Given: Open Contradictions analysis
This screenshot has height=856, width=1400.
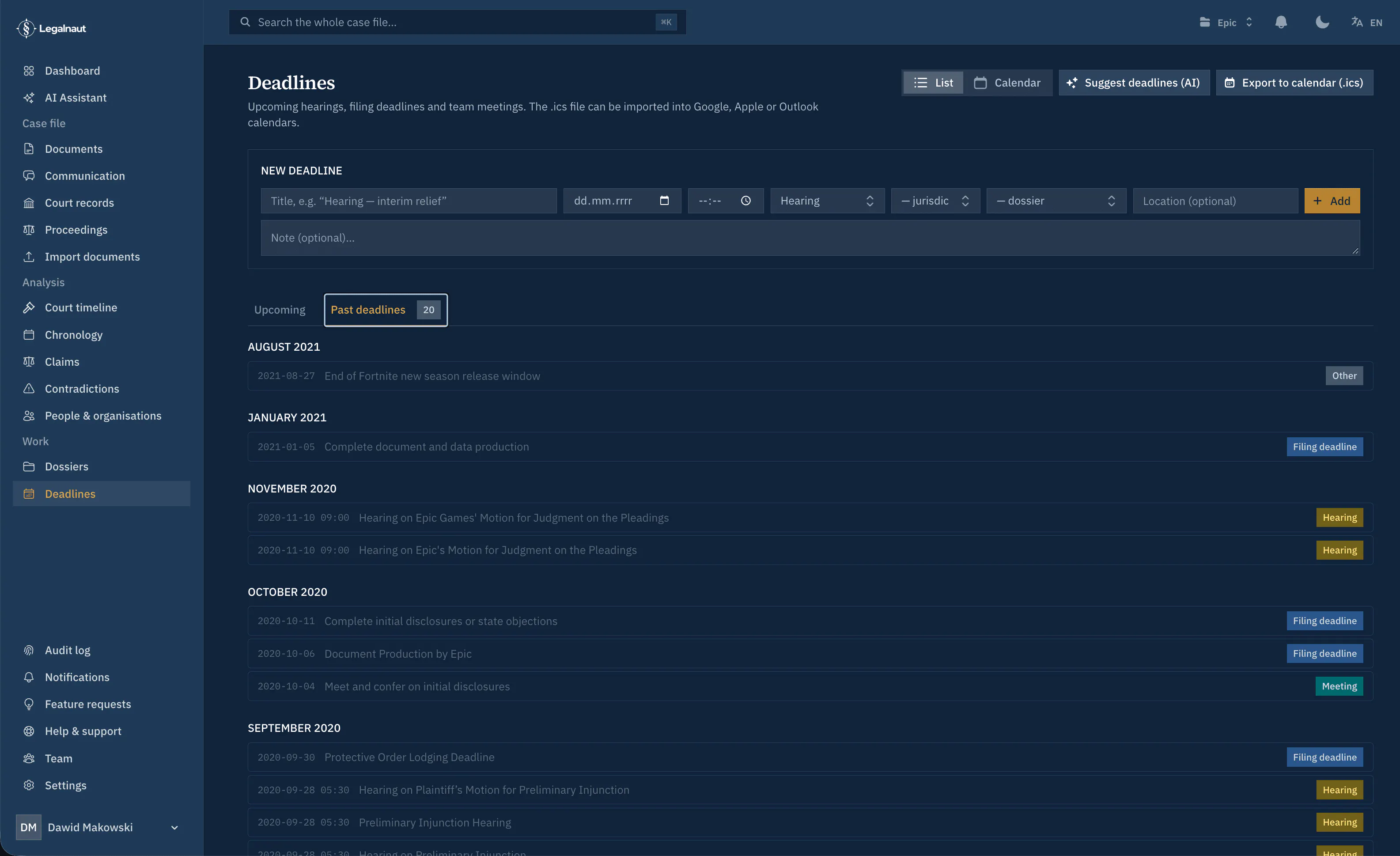Looking at the screenshot, I should coord(101,389).
